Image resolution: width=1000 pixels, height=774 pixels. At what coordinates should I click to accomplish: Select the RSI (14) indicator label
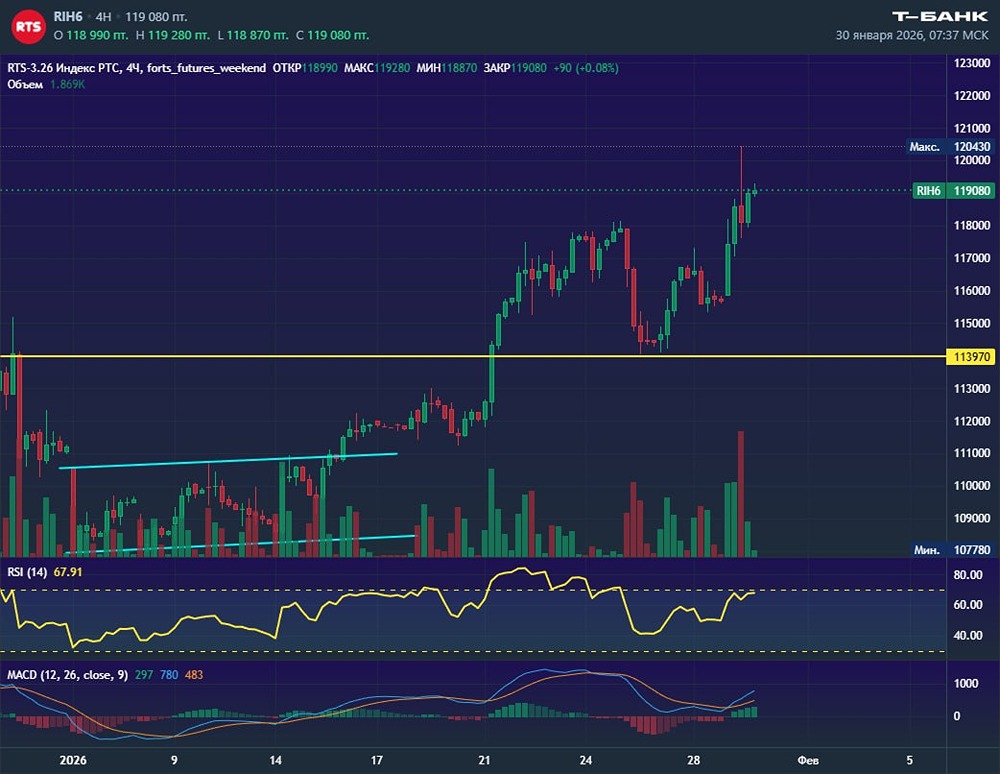coord(26,571)
